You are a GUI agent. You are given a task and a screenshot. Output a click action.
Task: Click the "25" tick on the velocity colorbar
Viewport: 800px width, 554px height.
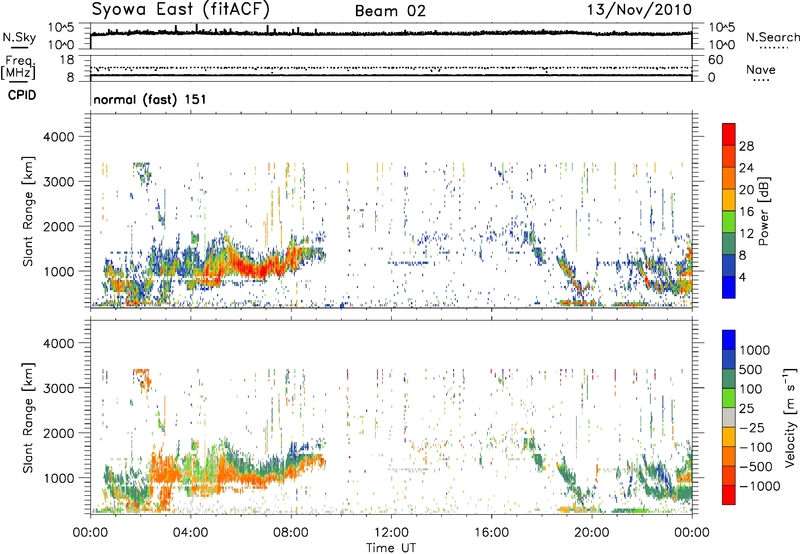pos(746,408)
